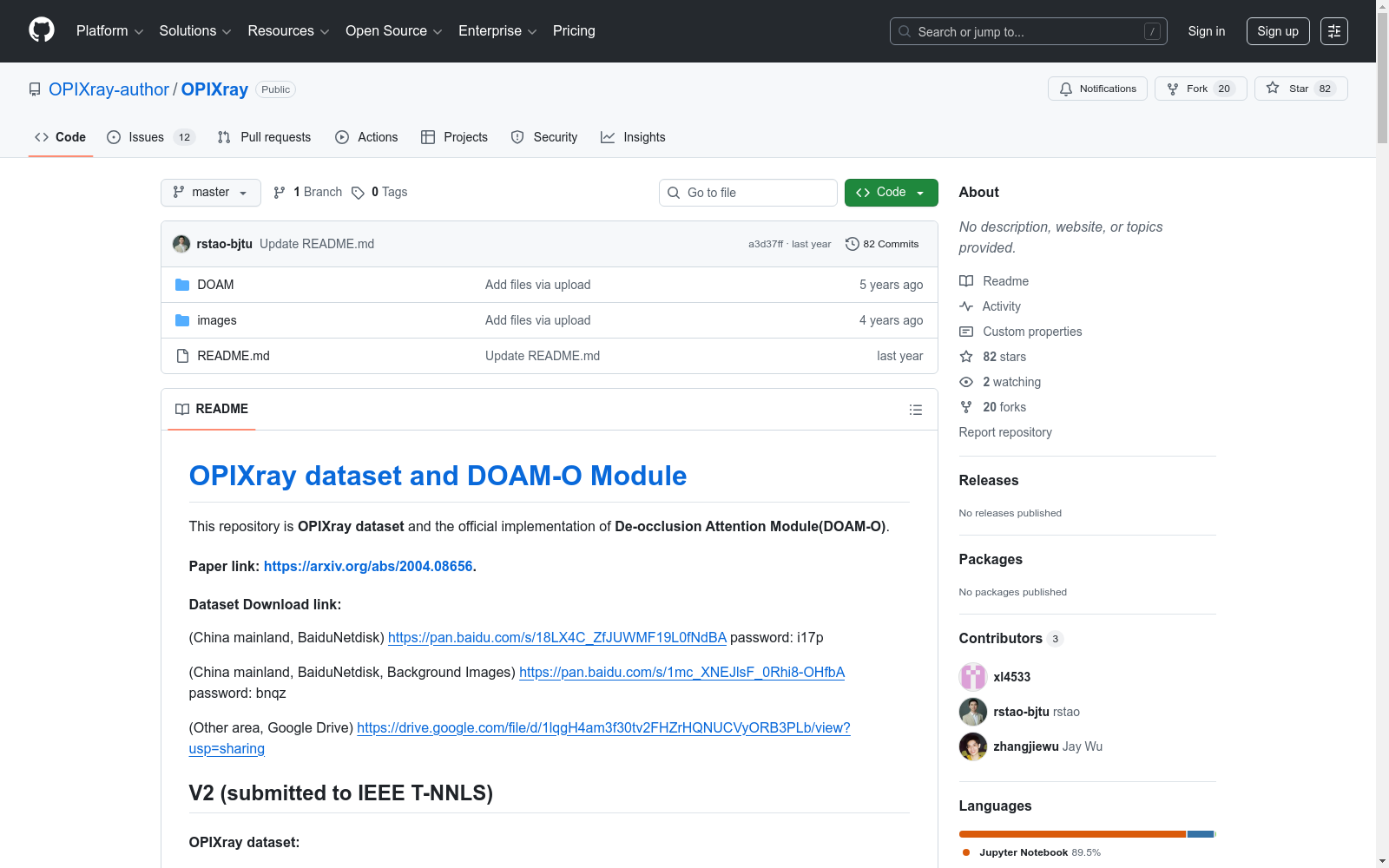This screenshot has width=1389, height=868.
Task: Click the branch icon beside 1 Branch
Action: tap(280, 193)
